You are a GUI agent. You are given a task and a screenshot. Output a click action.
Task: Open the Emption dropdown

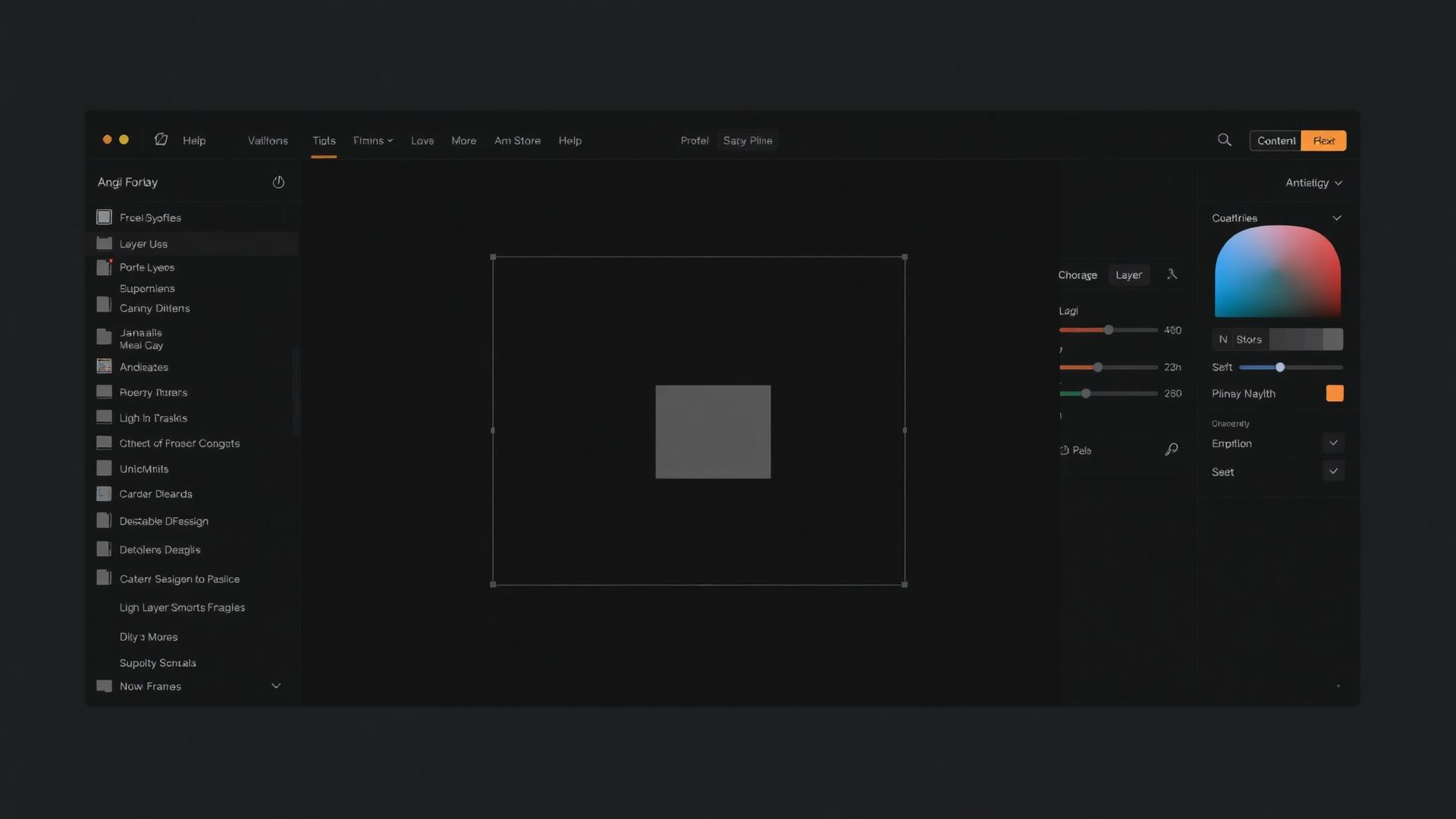click(x=1333, y=443)
